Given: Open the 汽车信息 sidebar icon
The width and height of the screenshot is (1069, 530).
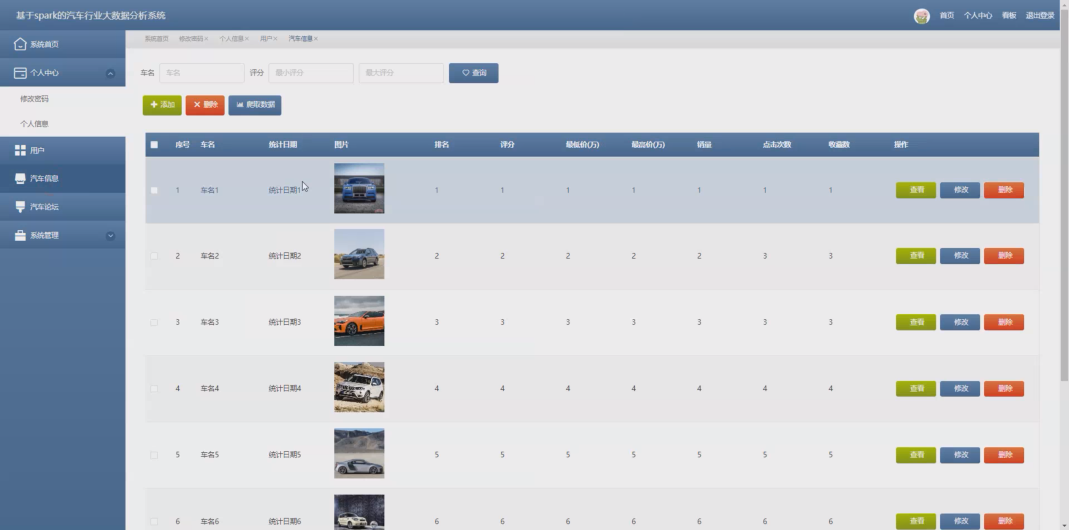Looking at the screenshot, I should click(x=20, y=179).
